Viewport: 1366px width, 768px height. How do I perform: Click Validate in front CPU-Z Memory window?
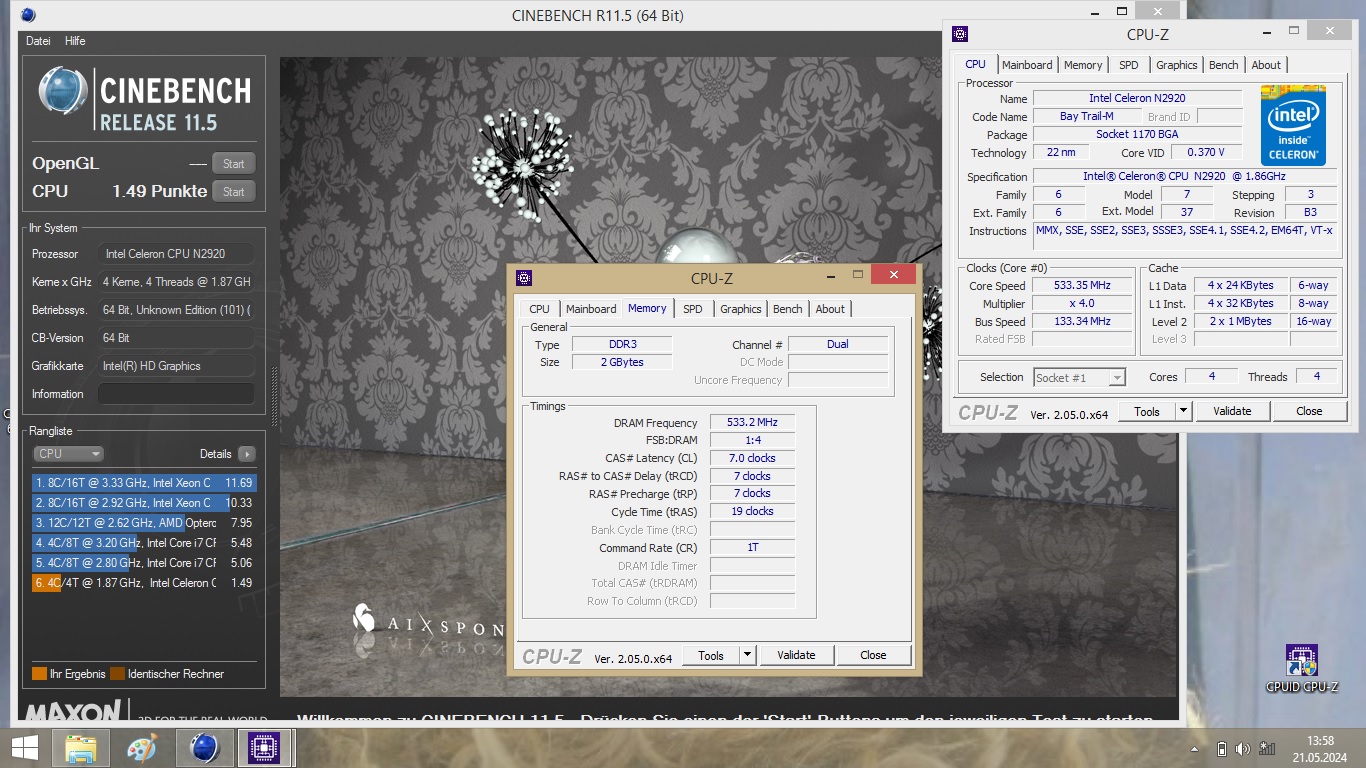click(796, 656)
